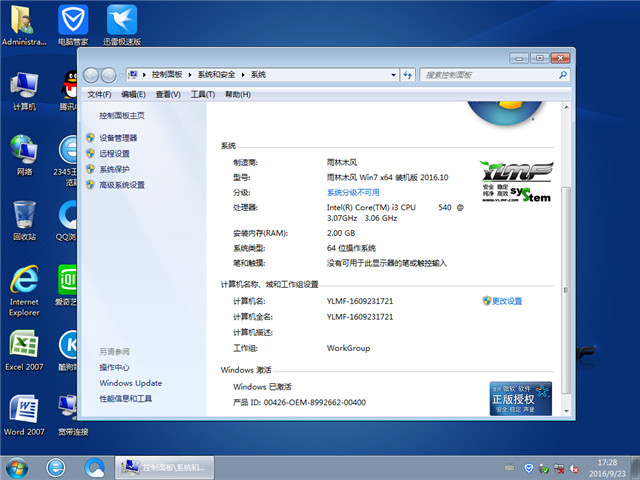Click product ID 00426-OEM-8992662-00400 text

tap(315, 402)
